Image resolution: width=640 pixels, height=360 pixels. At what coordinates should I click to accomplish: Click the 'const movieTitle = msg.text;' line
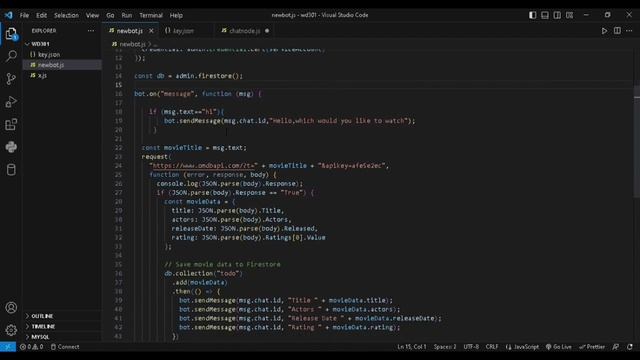tap(194, 148)
